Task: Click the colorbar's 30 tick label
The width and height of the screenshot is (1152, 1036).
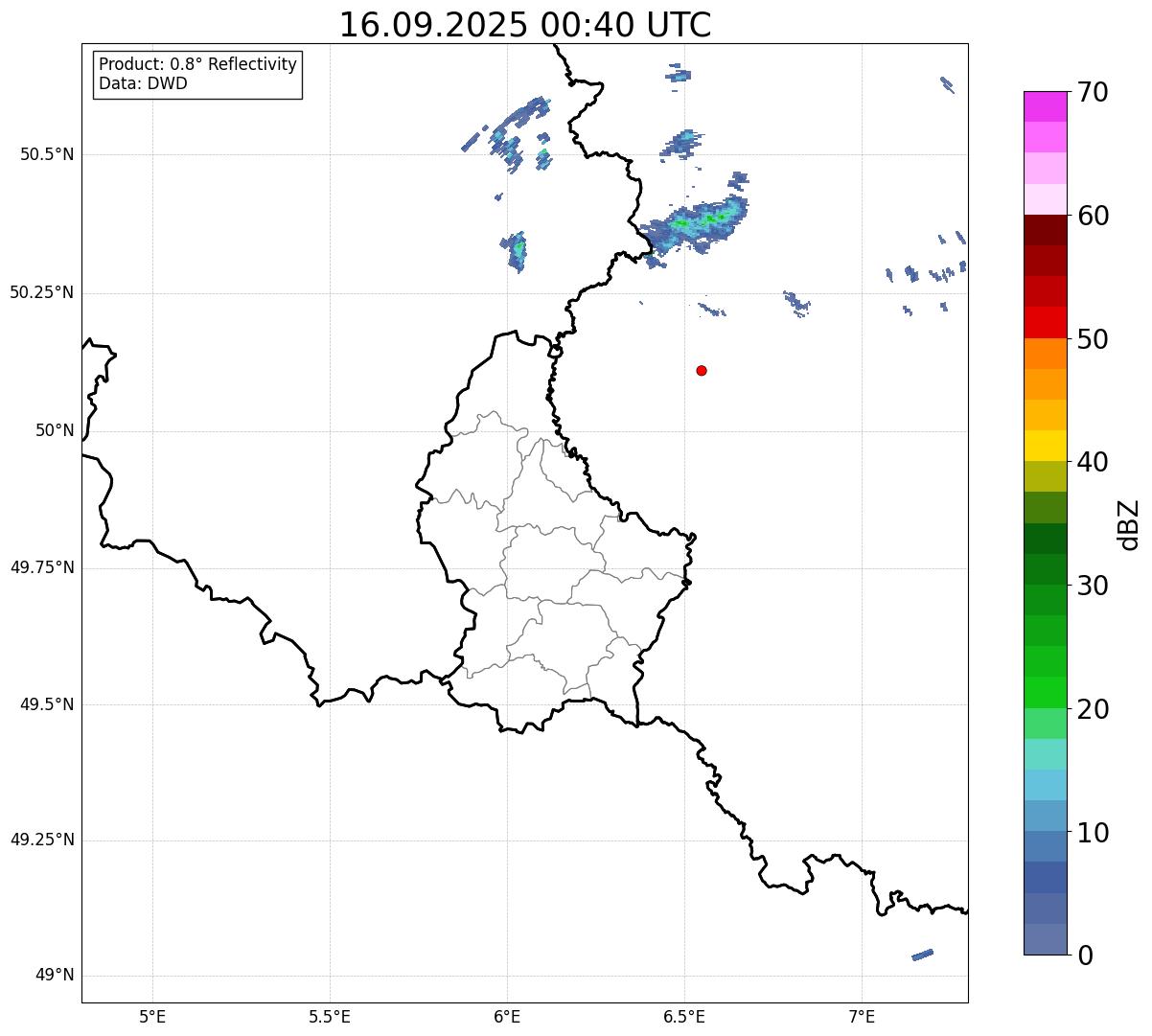Action: 1093,586
